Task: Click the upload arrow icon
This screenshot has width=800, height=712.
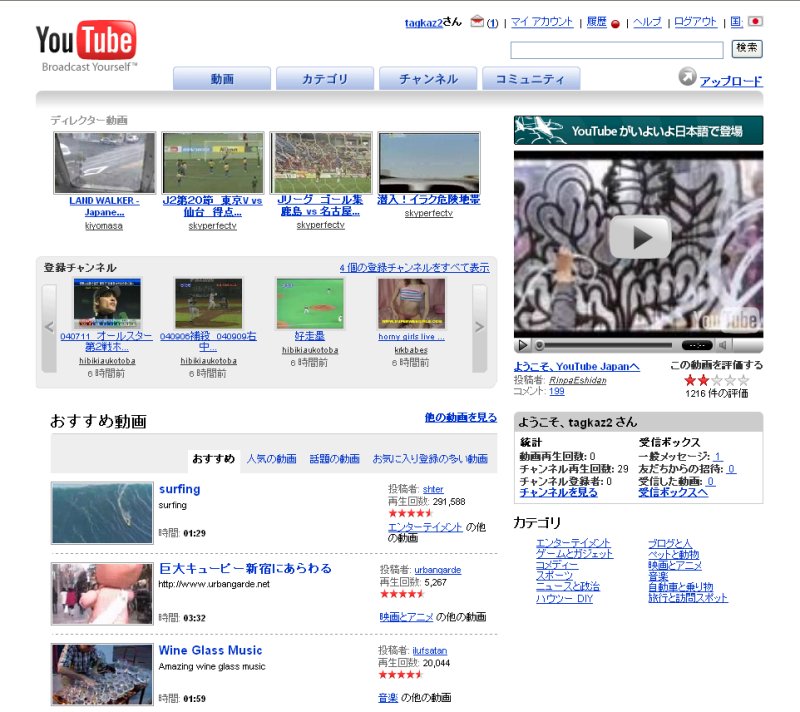Action: (687, 77)
